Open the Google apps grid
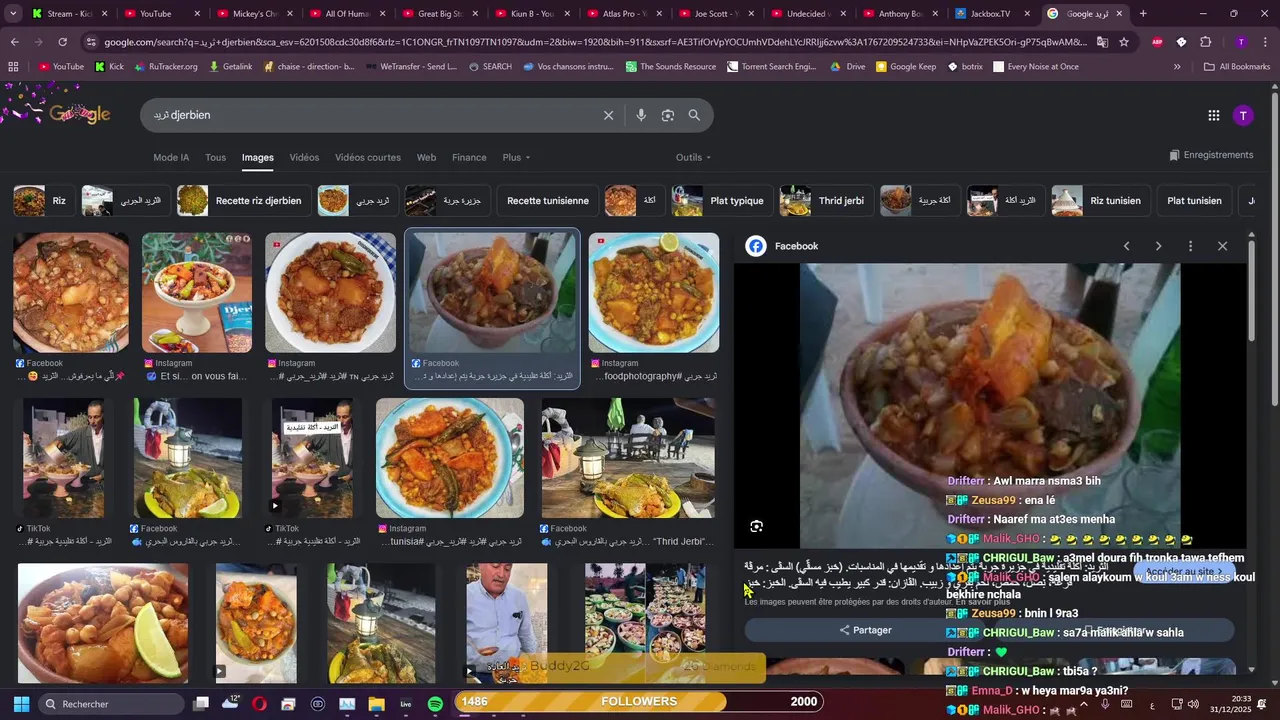Viewport: 1280px width, 720px height. coord(1214,115)
